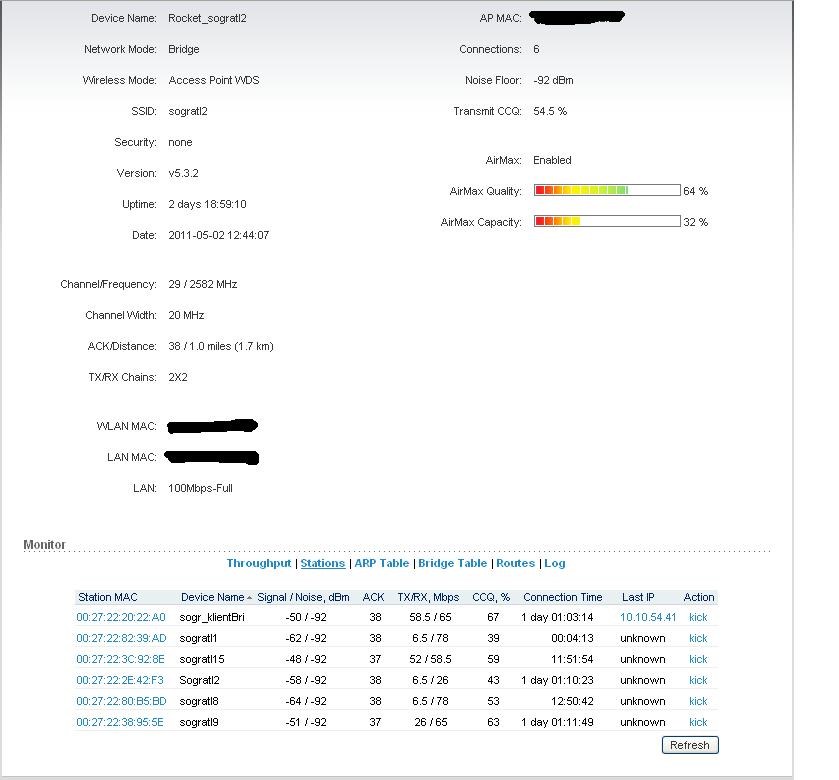This screenshot has height=780, width=839.
Task: Kick the sogratl9 station
Action: (x=698, y=722)
